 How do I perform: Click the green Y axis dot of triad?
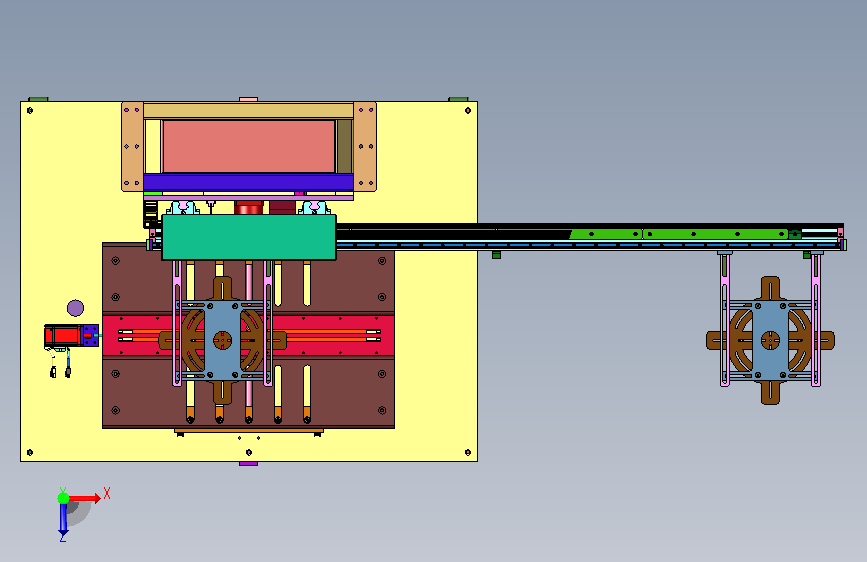tap(64, 498)
